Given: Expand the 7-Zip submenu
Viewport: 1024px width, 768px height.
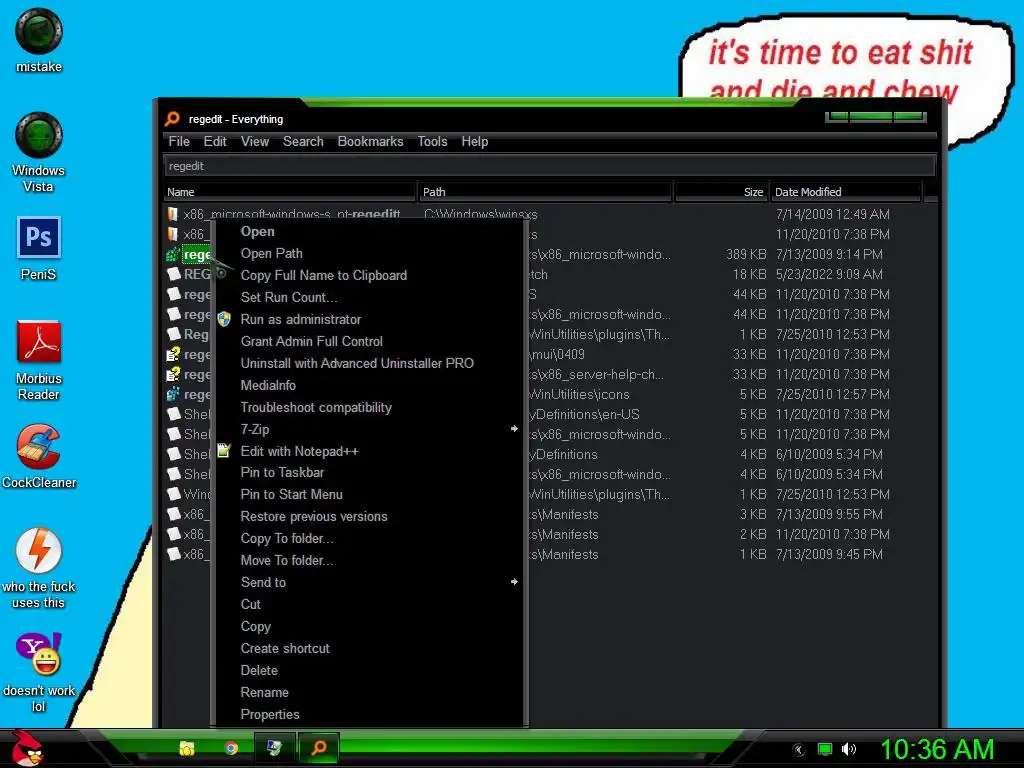Looking at the screenshot, I should (255, 429).
